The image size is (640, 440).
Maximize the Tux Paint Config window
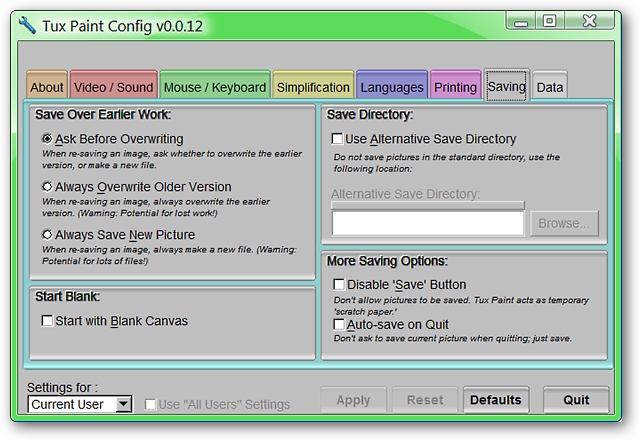click(x=550, y=21)
